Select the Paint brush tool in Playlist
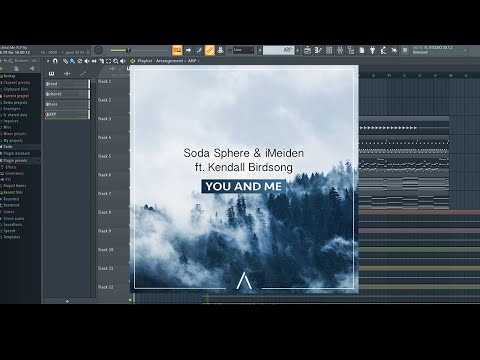The width and height of the screenshot is (480, 360). [72, 61]
